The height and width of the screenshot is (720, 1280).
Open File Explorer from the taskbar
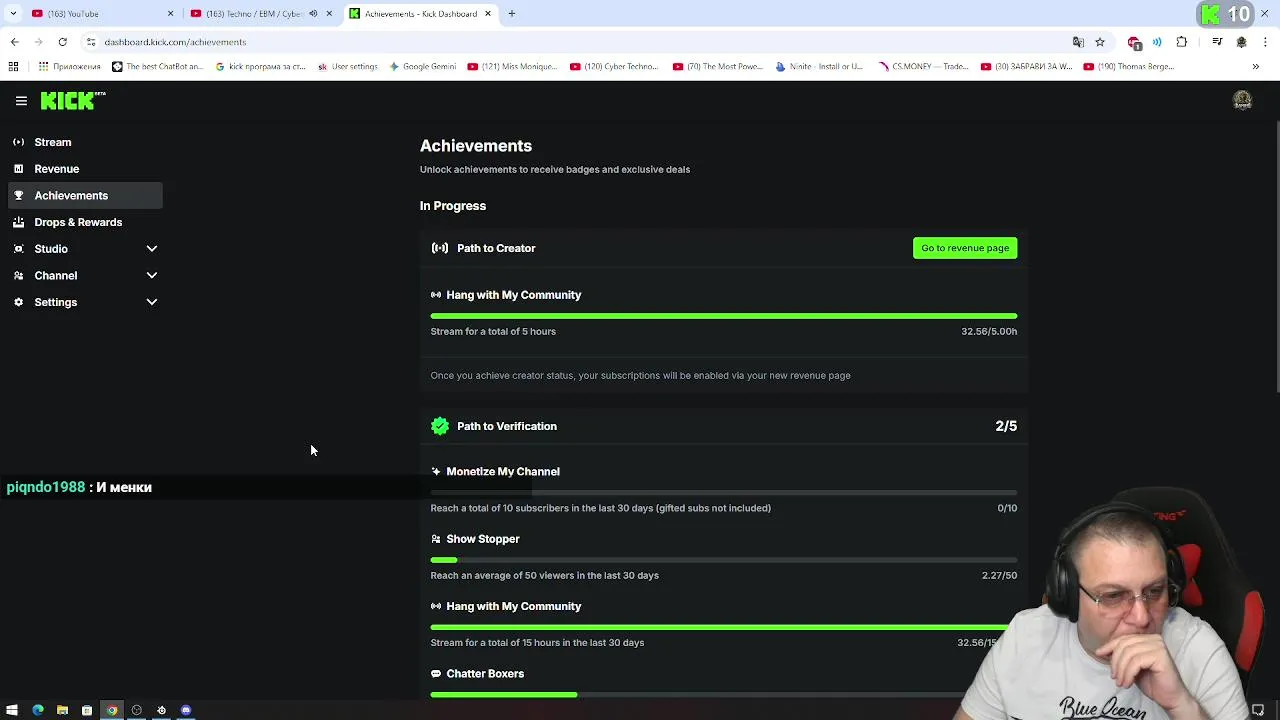pyautogui.click(x=62, y=710)
